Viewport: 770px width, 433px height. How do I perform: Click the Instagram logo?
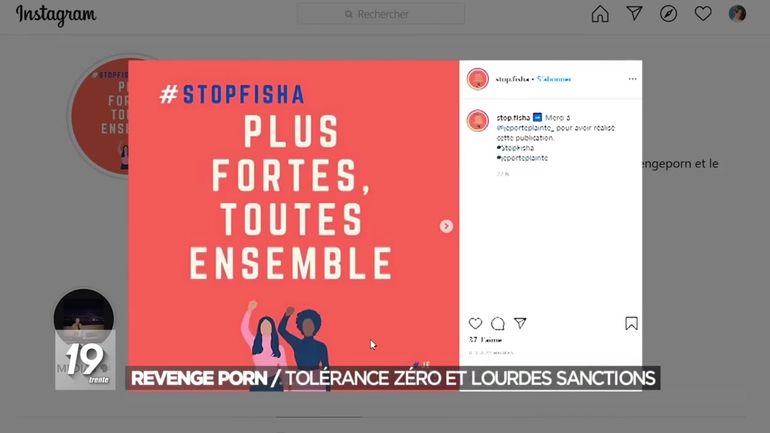click(x=56, y=15)
